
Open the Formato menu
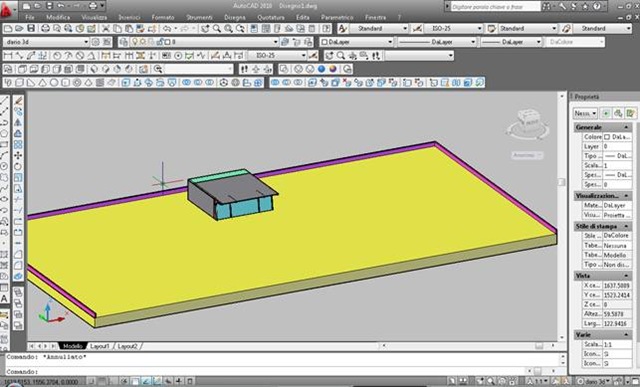click(x=163, y=18)
